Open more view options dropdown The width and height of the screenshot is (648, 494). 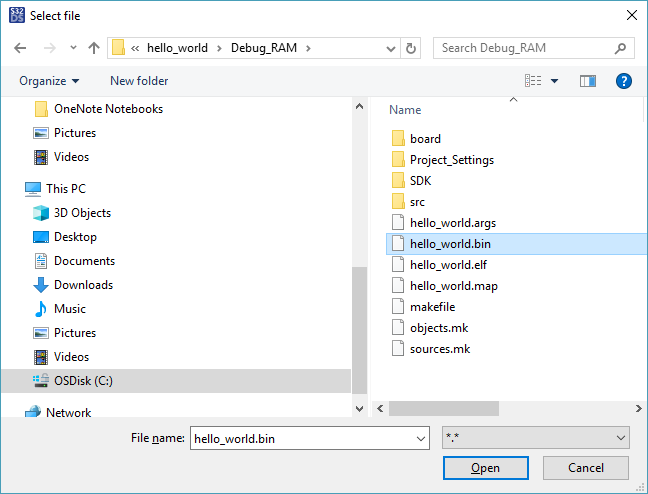point(554,81)
